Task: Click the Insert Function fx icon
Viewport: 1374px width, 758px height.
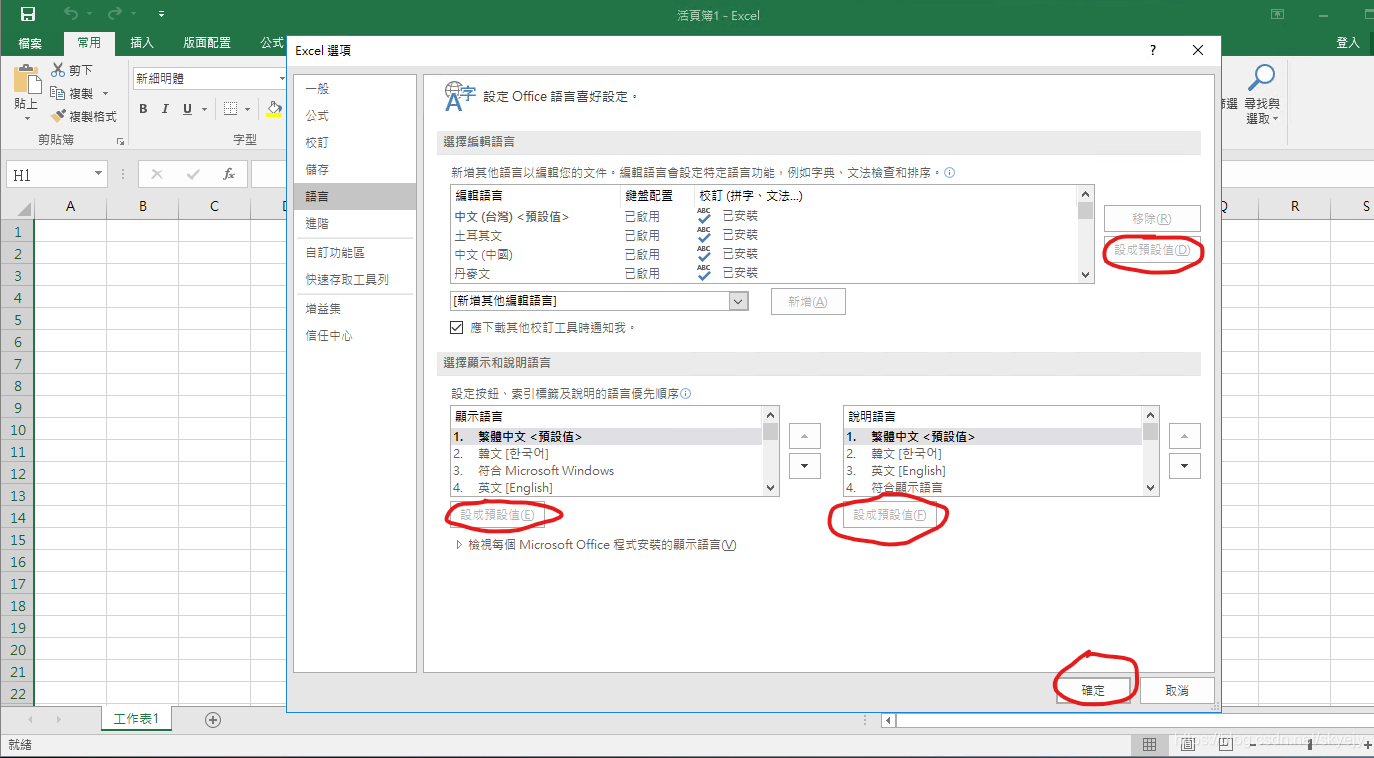Action: 228,174
